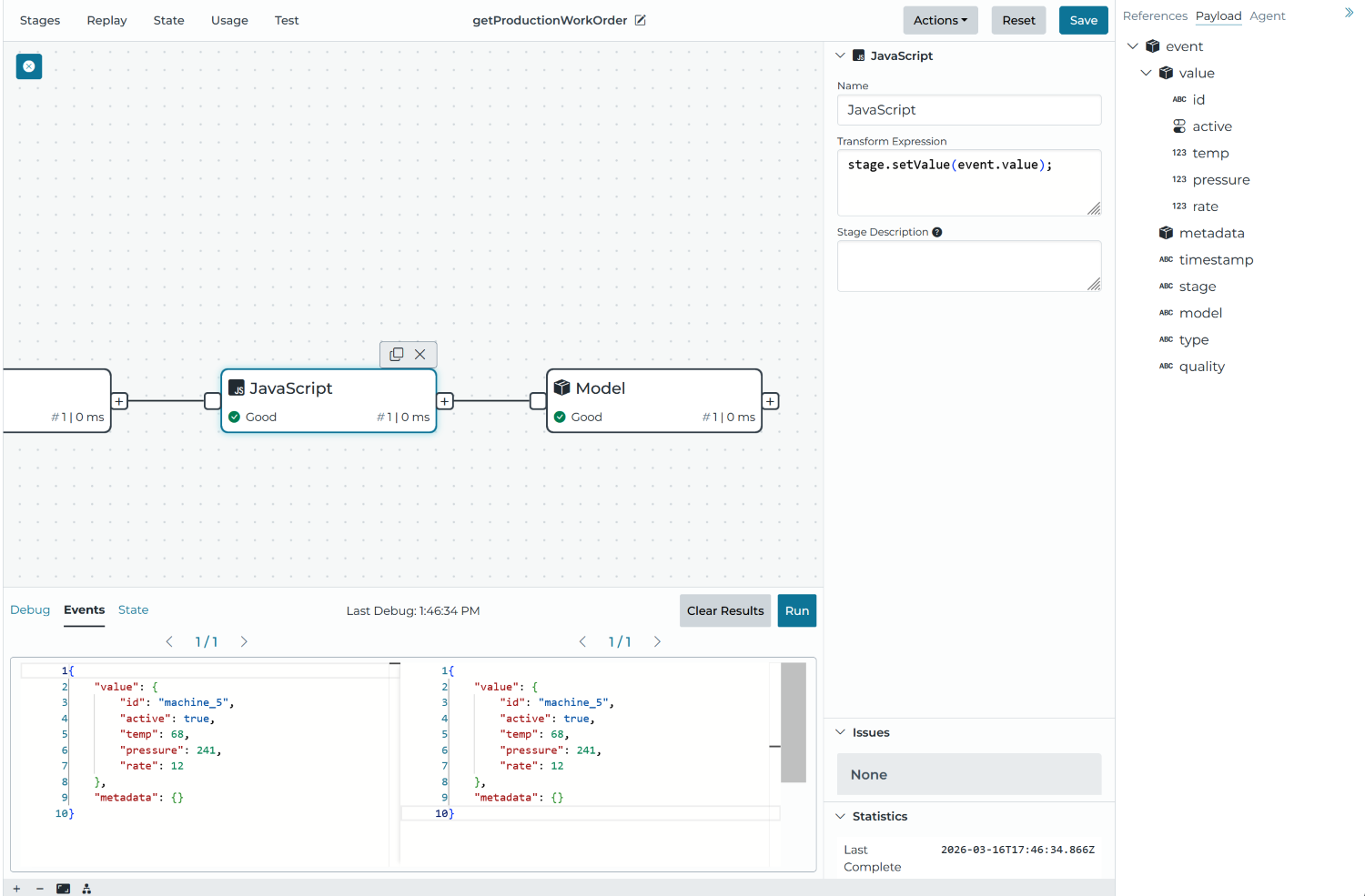
Task: Click the round X icon at canvas top-left
Action: click(x=29, y=66)
